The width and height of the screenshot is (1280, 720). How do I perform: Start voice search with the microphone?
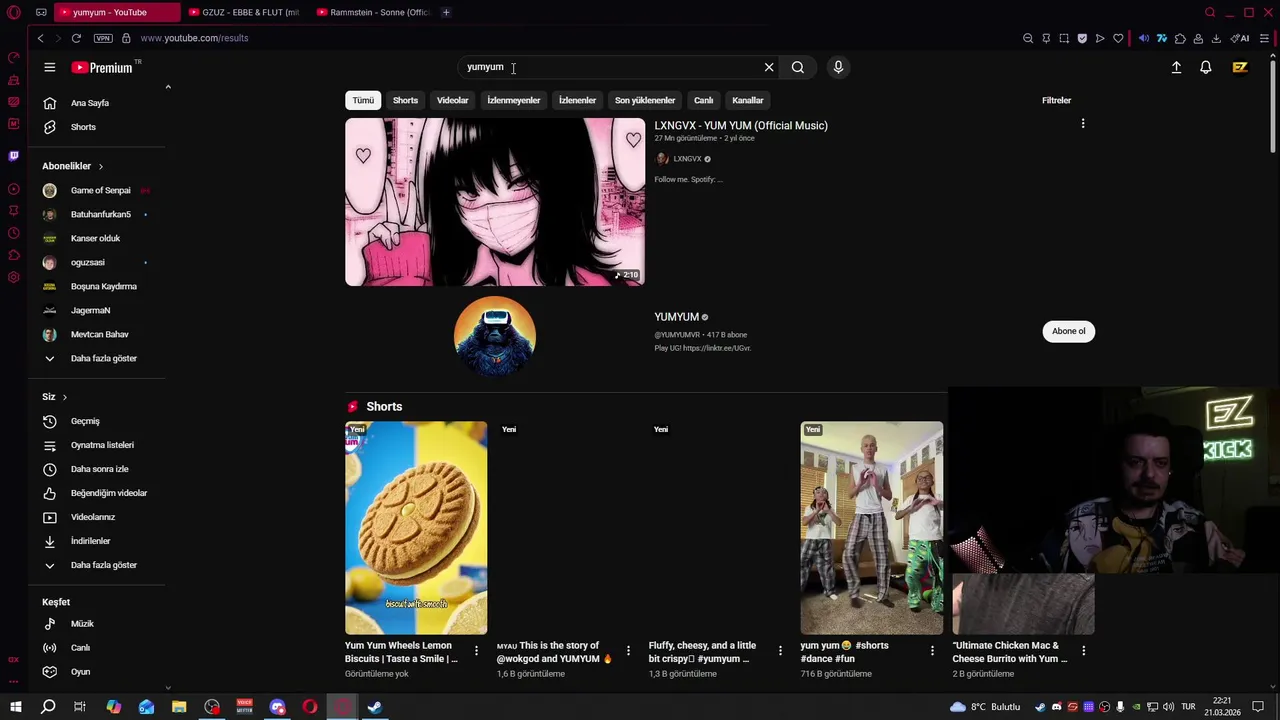(838, 67)
